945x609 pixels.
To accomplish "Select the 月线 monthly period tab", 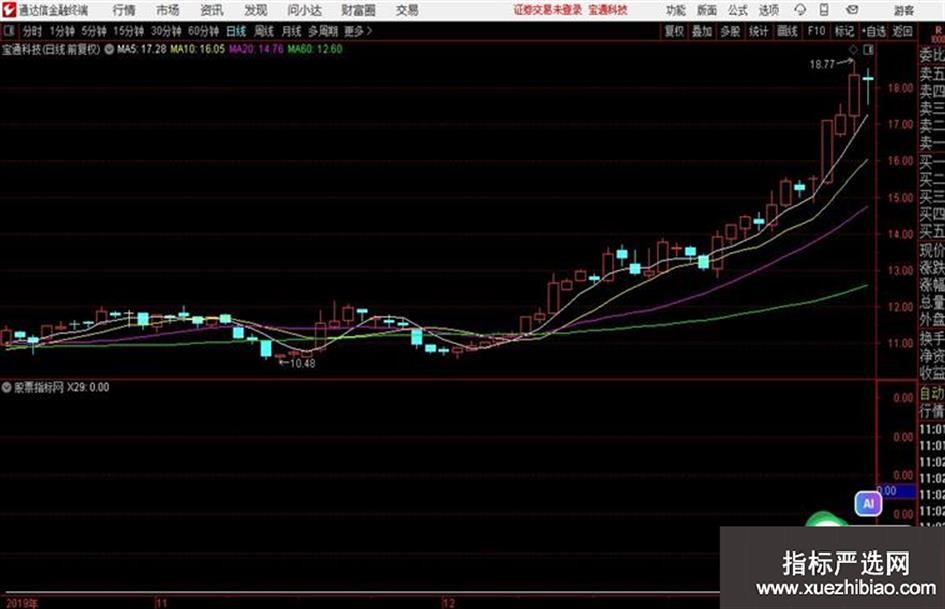I will click(x=292, y=31).
